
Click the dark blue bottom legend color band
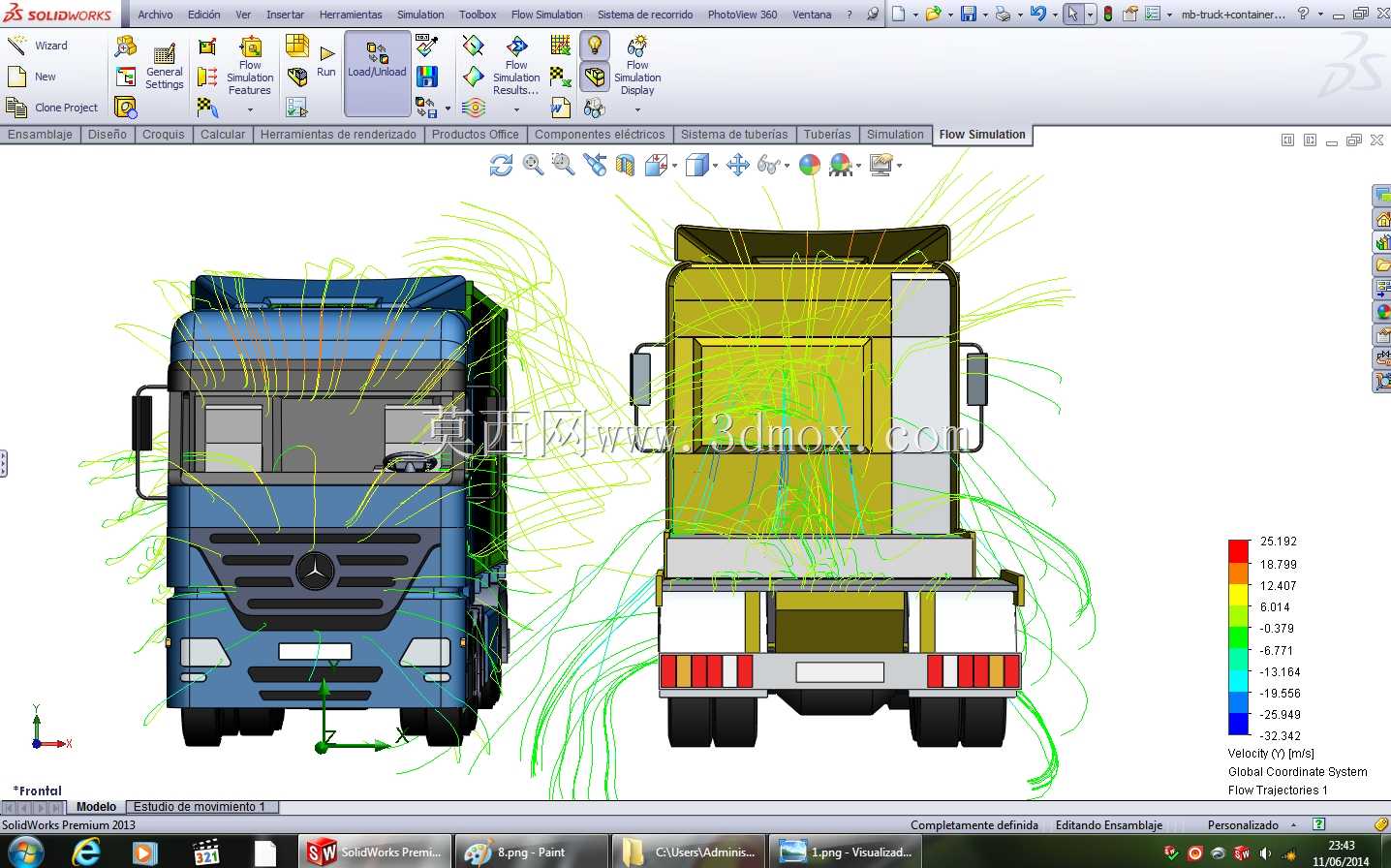click(x=1238, y=725)
